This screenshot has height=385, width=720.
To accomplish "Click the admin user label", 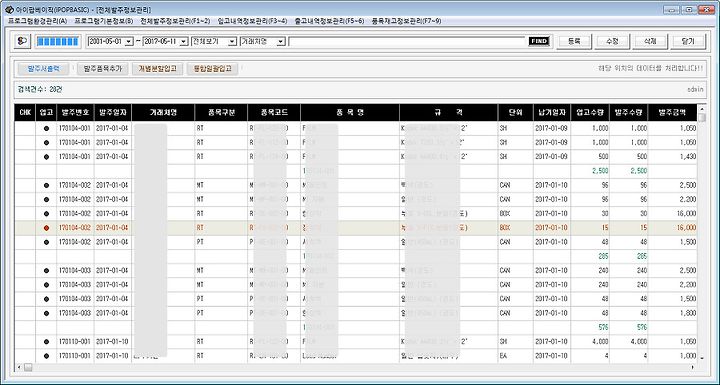I will coord(695,90).
